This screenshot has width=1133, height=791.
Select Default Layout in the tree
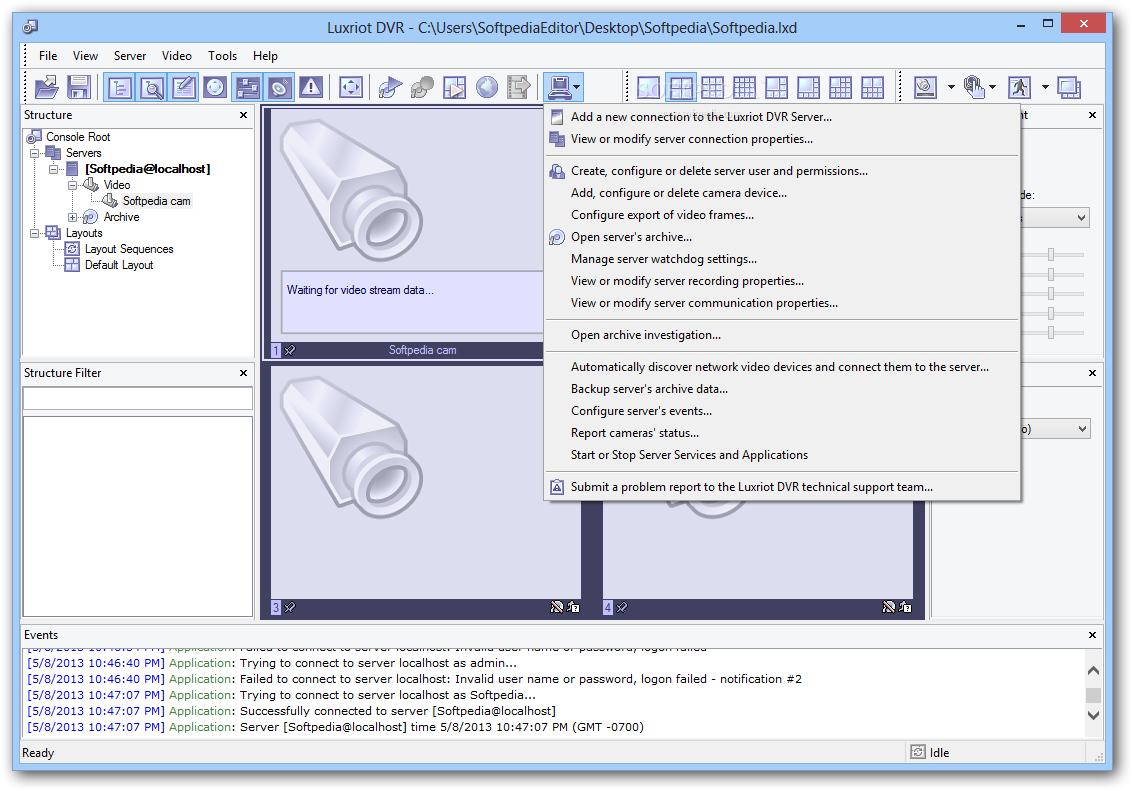click(x=119, y=265)
